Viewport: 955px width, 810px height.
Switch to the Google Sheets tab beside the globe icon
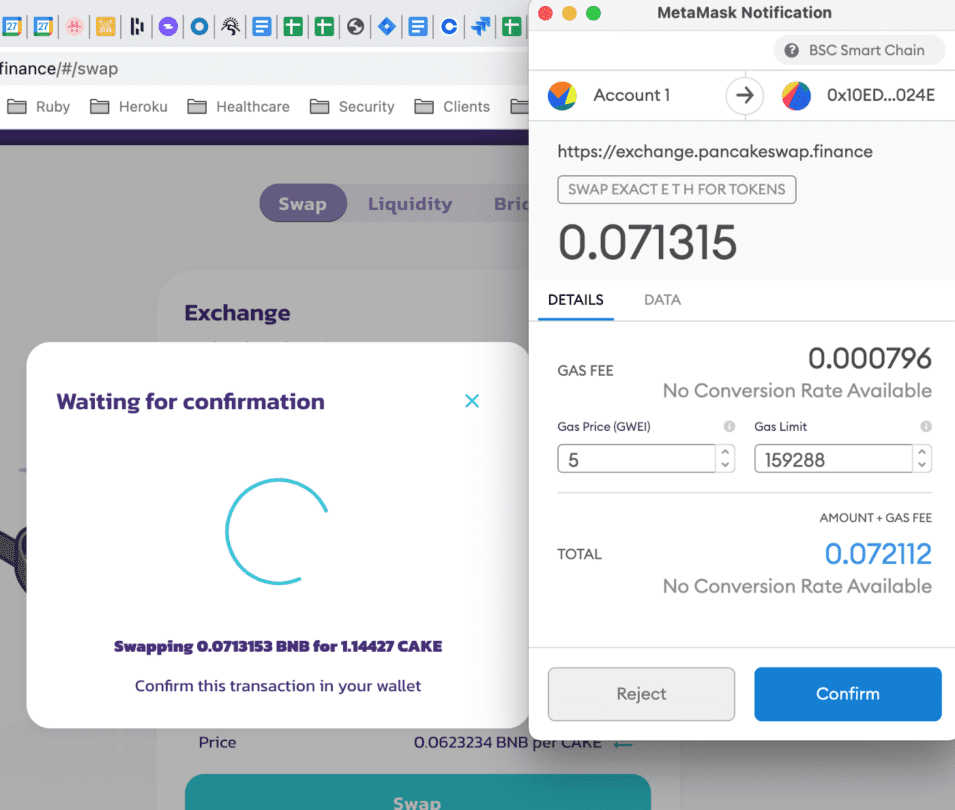pos(325,26)
